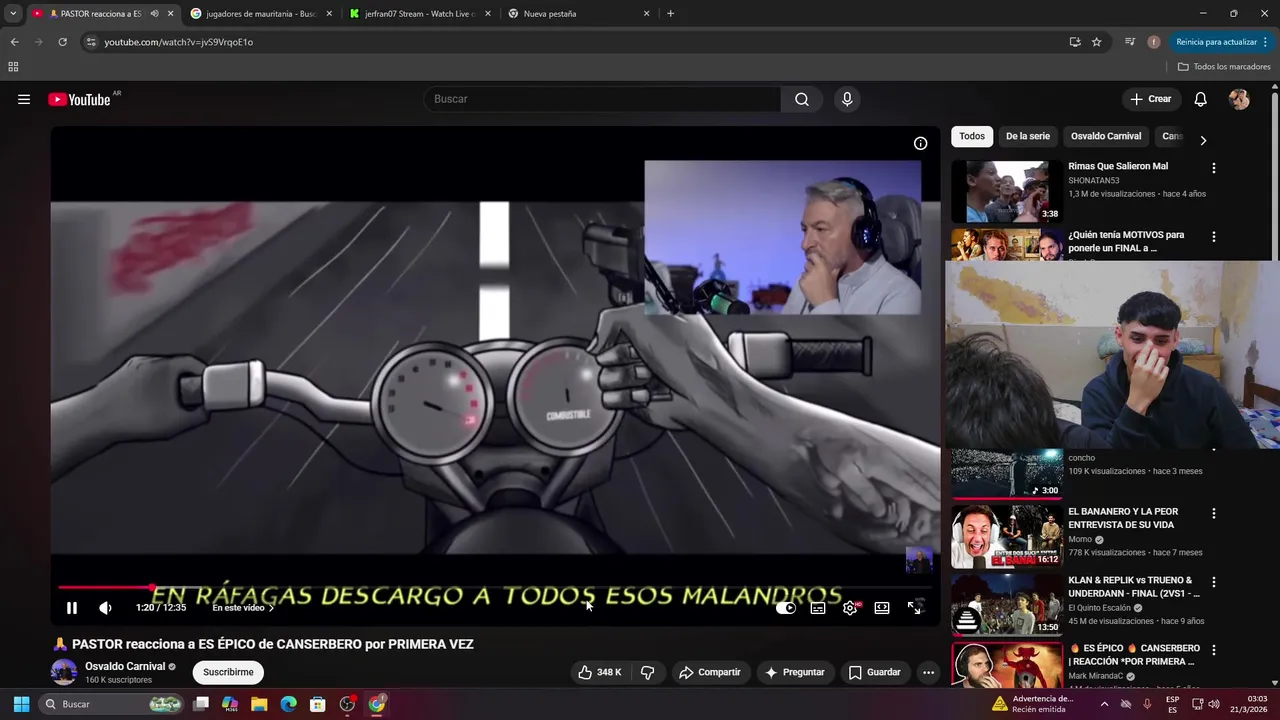The width and height of the screenshot is (1280, 720).
Task: Mute audio on the PASTOR reacciona tab
Action: pos(154,14)
